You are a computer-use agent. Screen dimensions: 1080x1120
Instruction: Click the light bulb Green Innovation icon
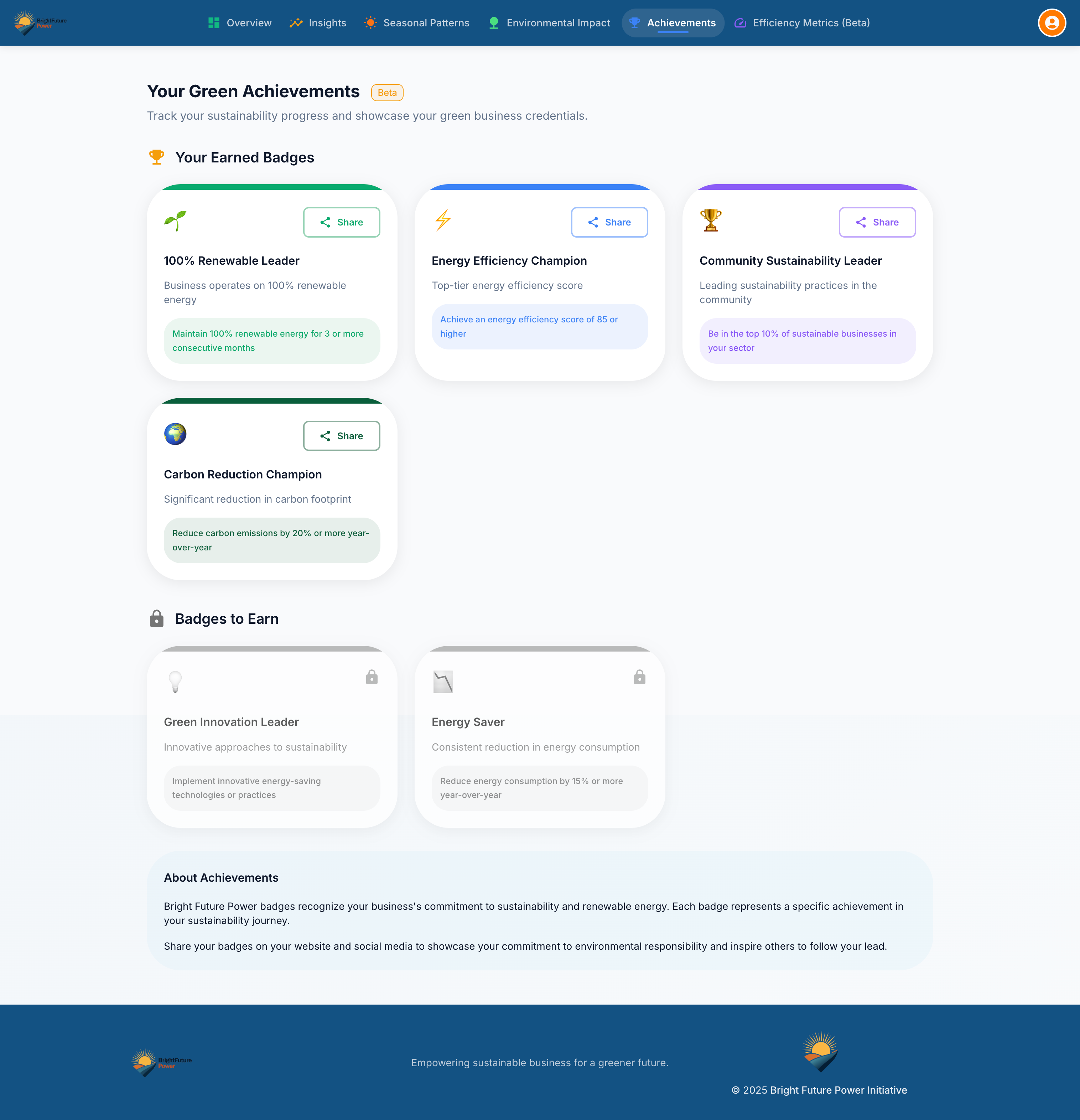click(175, 682)
